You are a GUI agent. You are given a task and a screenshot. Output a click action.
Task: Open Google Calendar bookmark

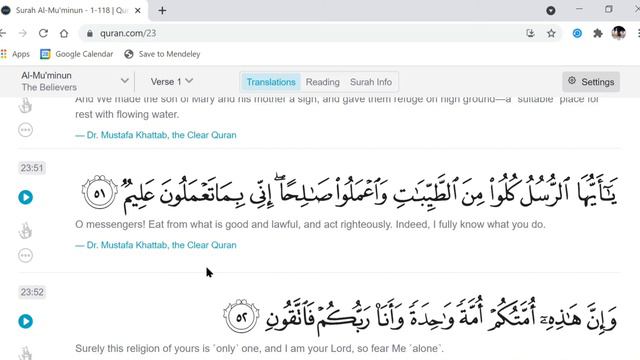point(77,54)
